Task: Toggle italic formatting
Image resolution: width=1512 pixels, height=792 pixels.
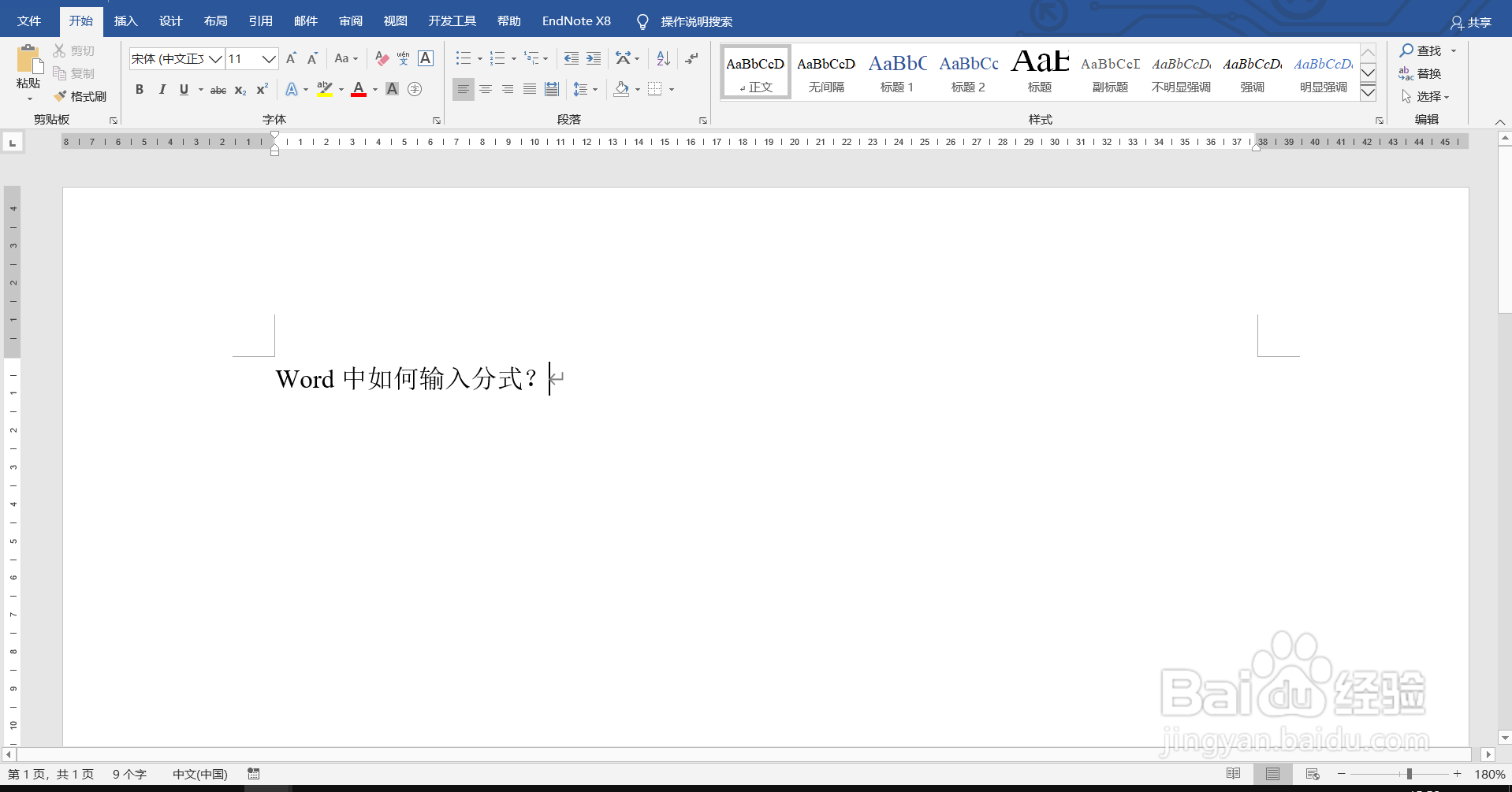Action: [x=162, y=89]
